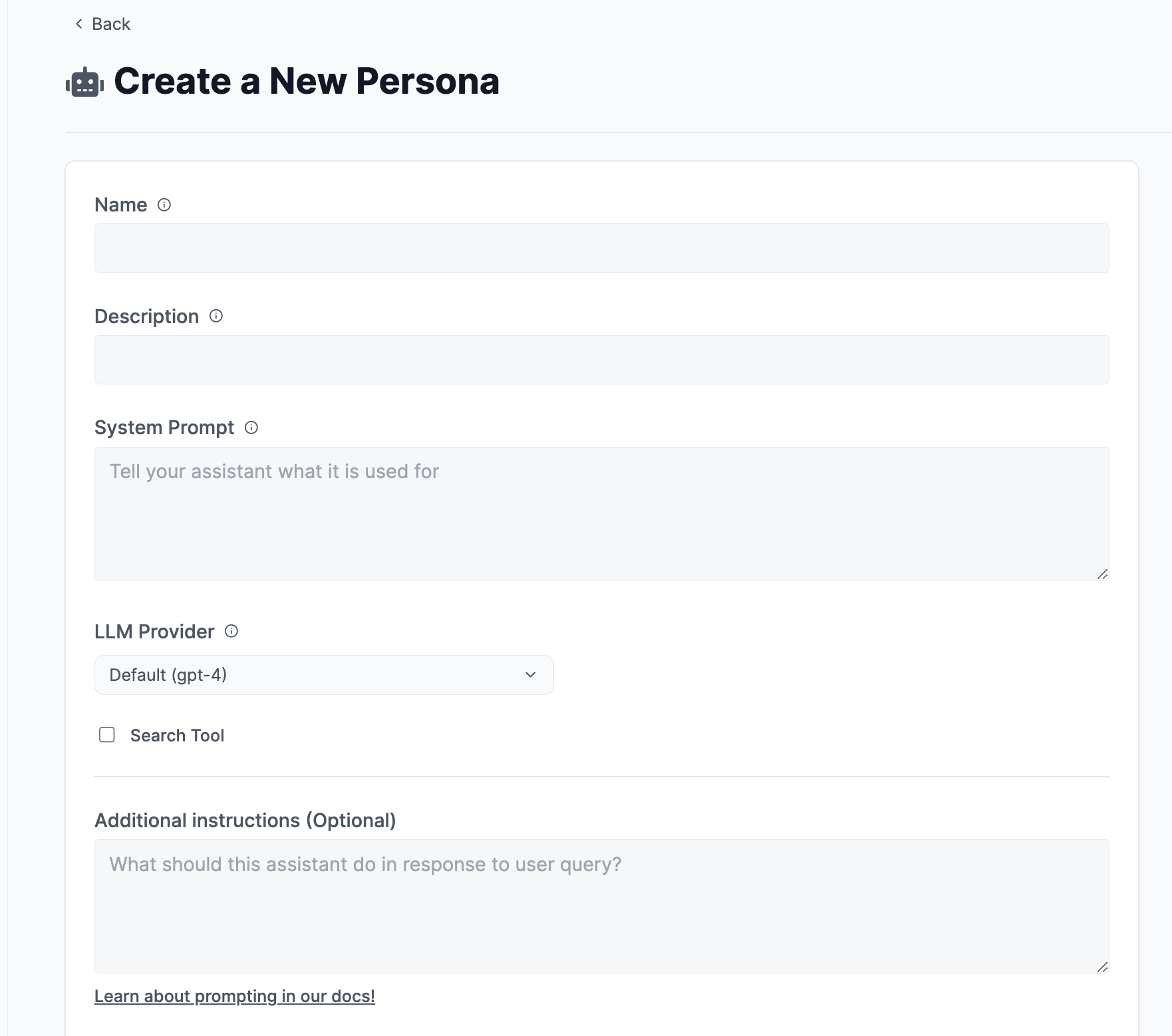Enable the Search Tool checkbox
The image size is (1172, 1036).
[107, 735]
